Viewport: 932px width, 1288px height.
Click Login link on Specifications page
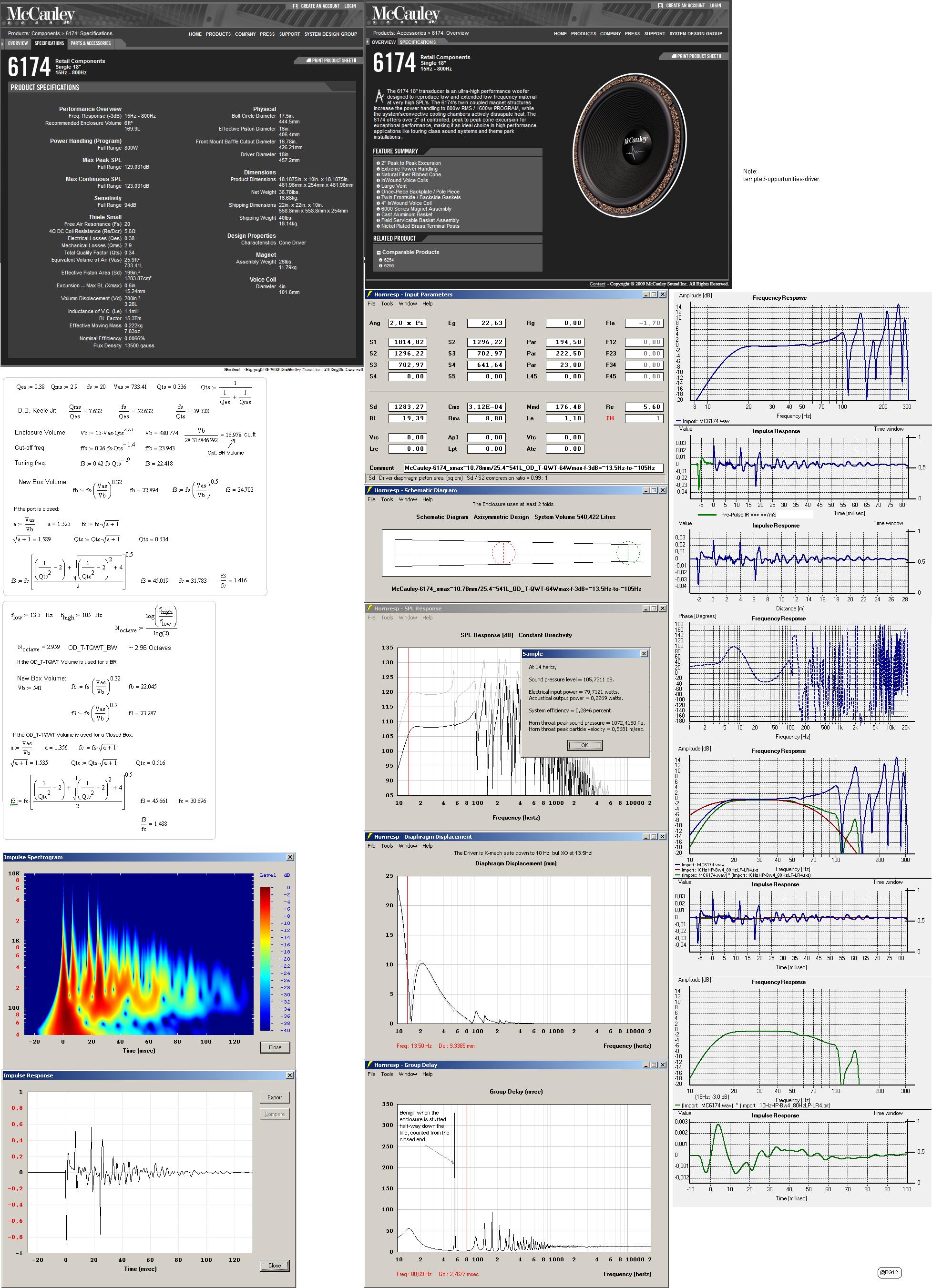coord(350,6)
